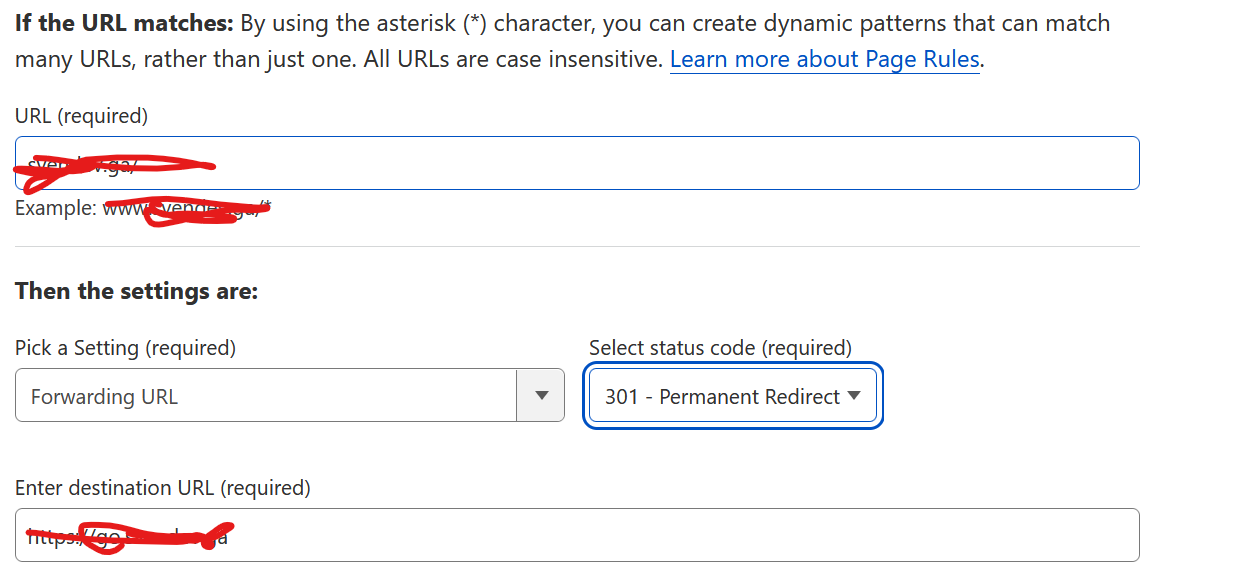Click the "Pick a Setting (required)" label
The image size is (1251, 570).
[125, 348]
